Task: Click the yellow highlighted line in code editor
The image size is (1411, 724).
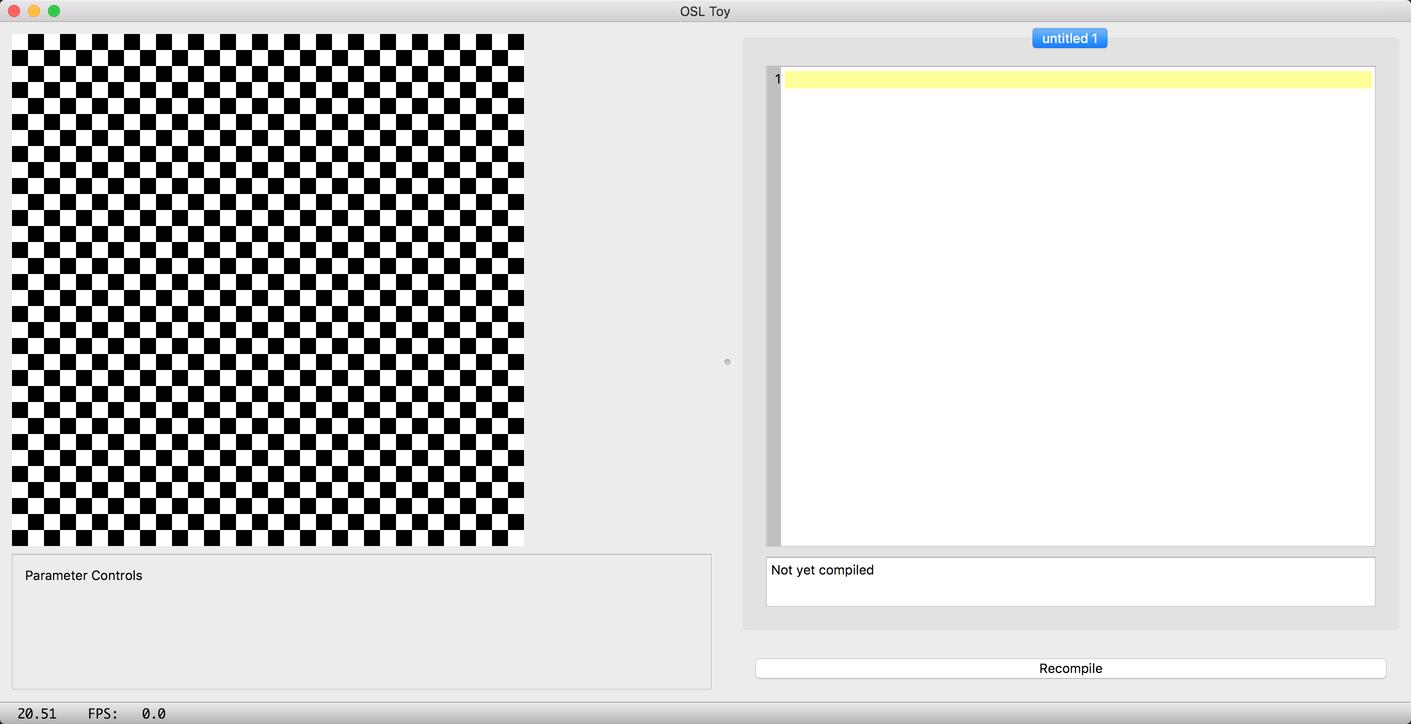Action: [1078, 79]
